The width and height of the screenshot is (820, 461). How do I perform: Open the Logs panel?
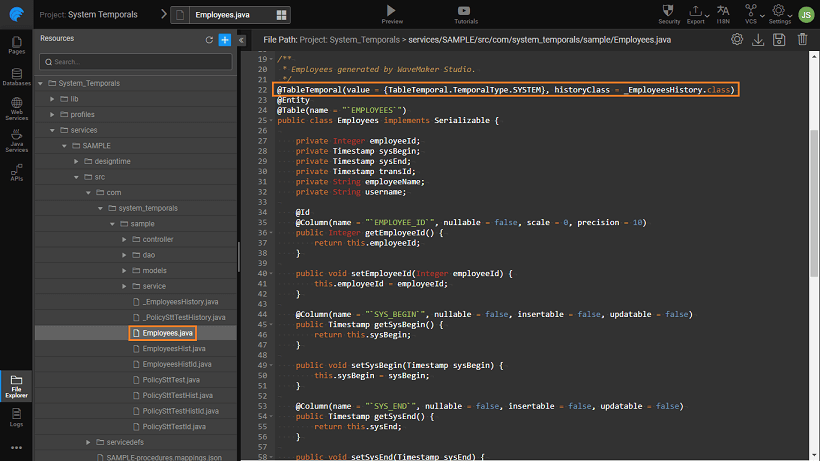pyautogui.click(x=16, y=416)
